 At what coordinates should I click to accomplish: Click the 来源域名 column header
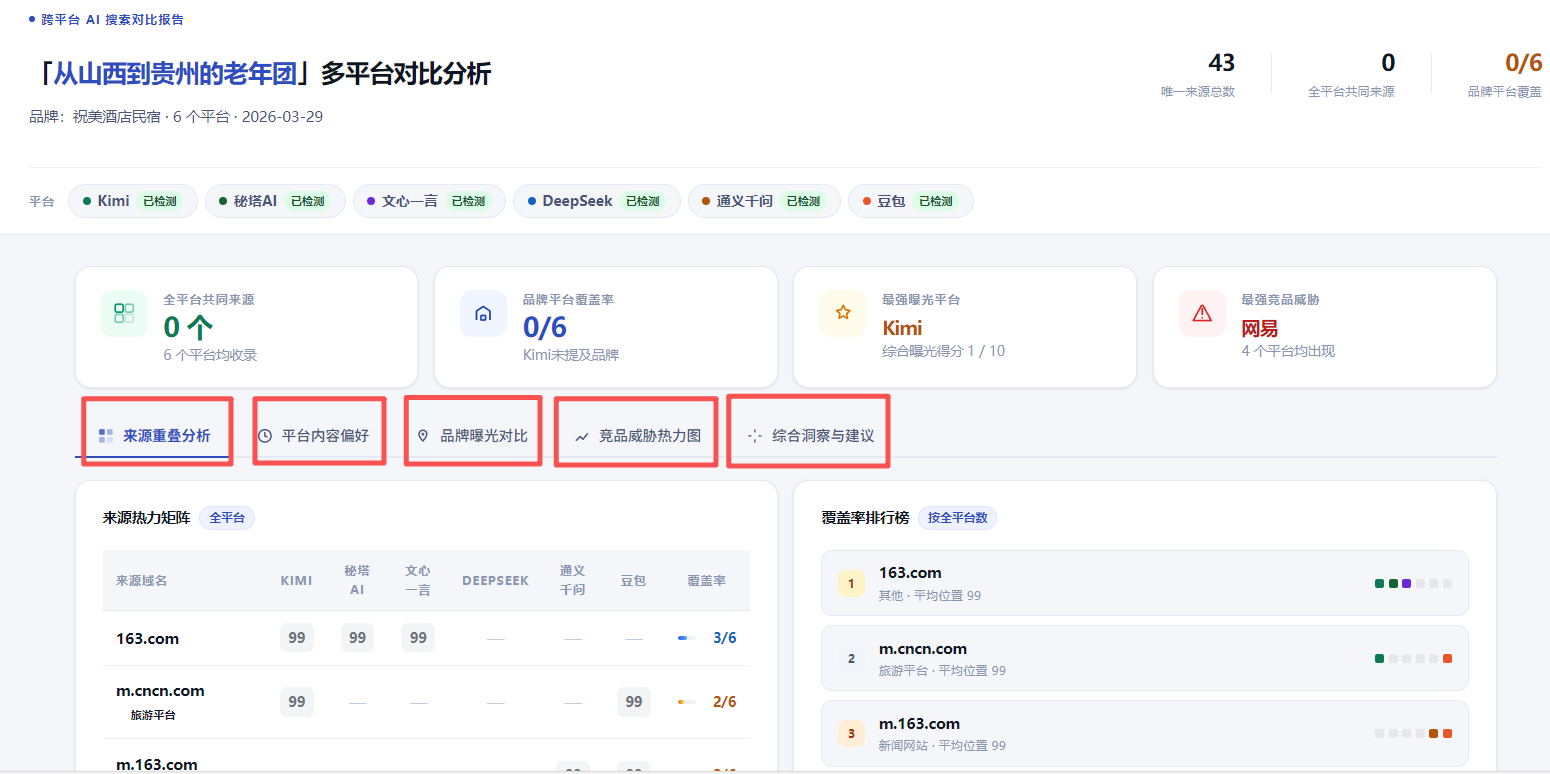click(141, 581)
